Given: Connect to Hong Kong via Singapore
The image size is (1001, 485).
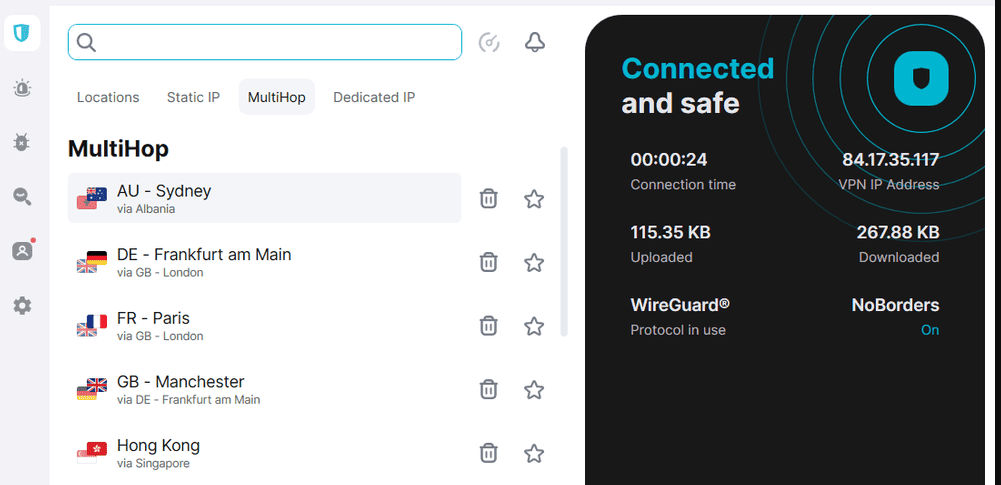Looking at the screenshot, I should [264, 453].
